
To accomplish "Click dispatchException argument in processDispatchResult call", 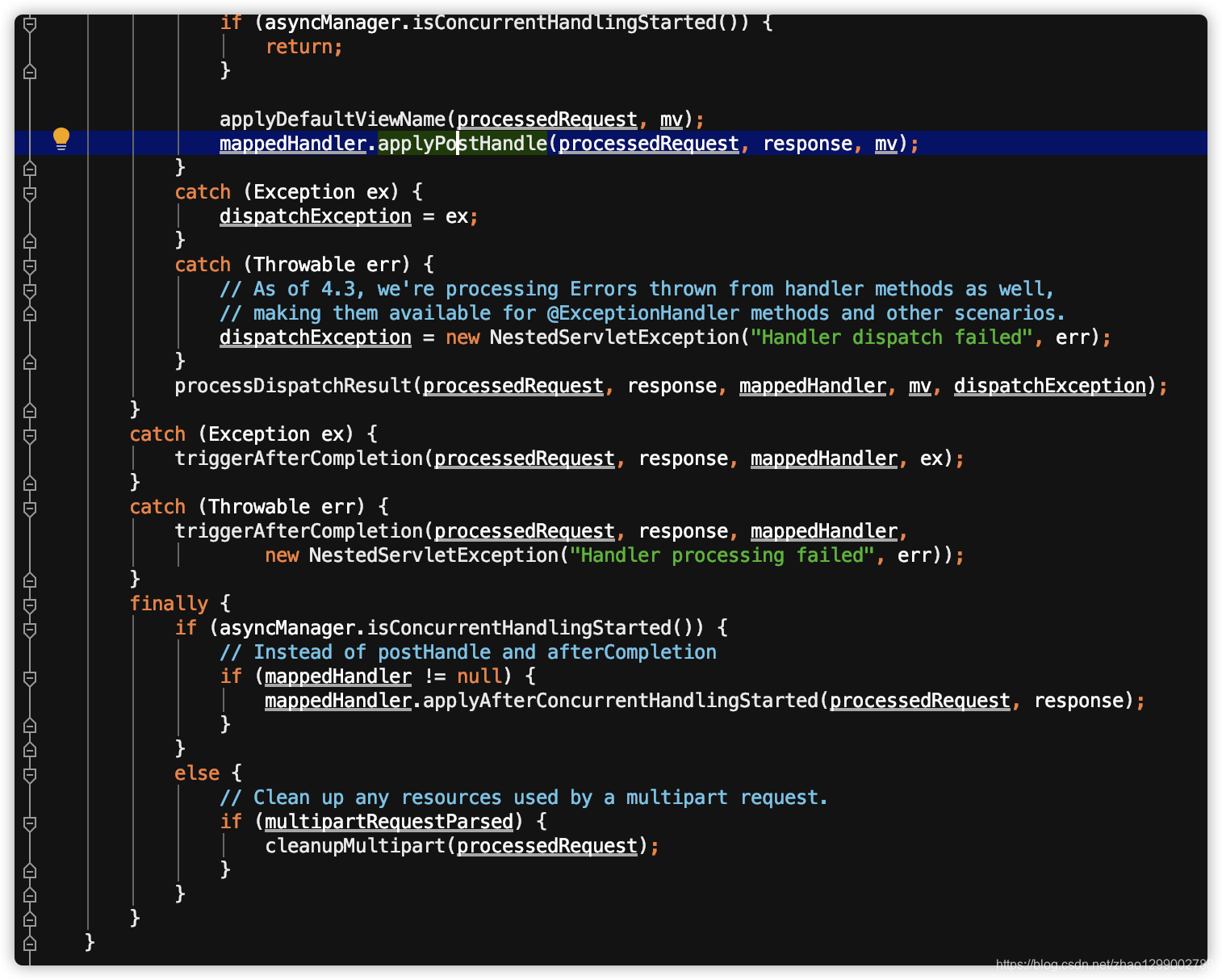I will pos(1049,386).
